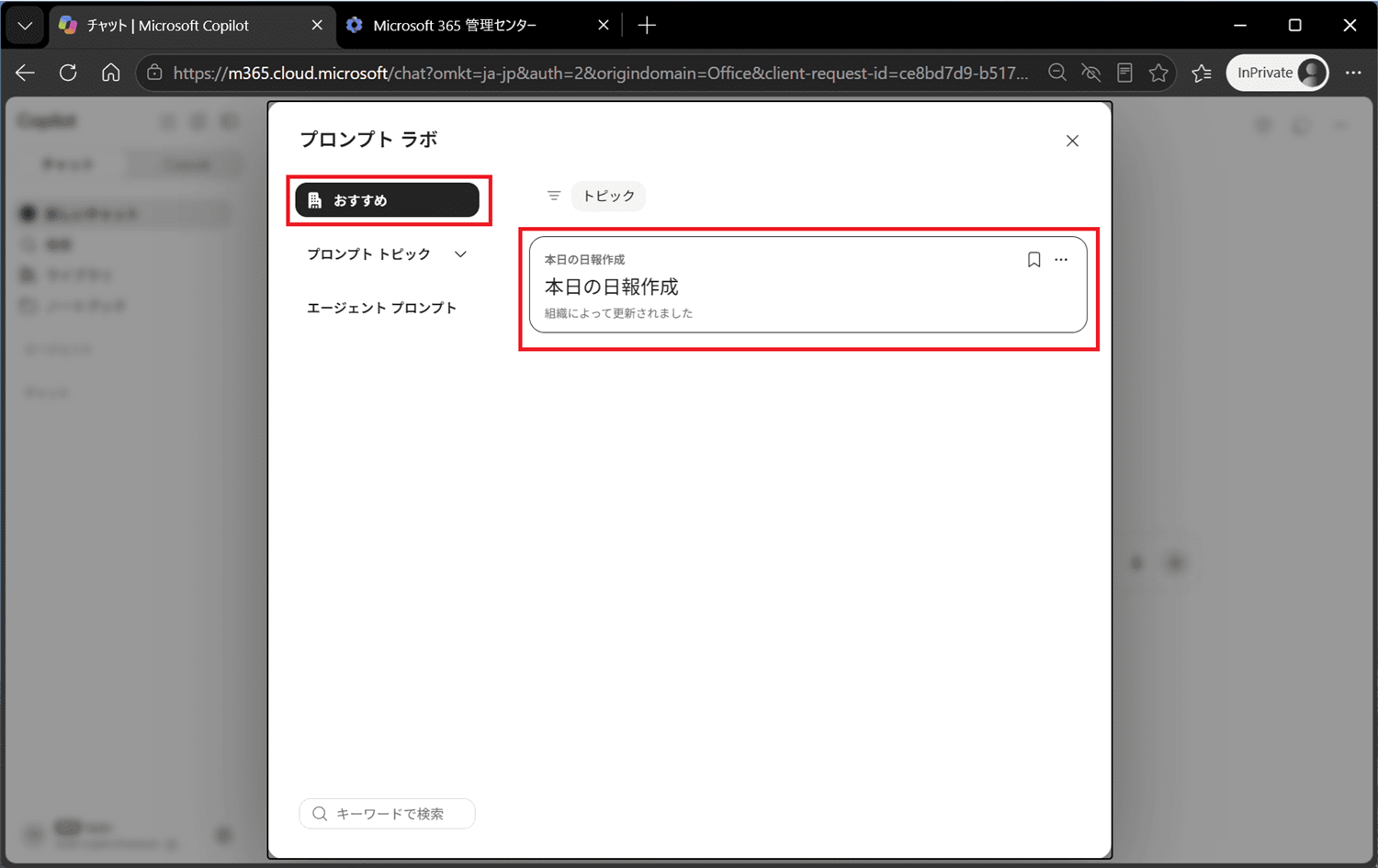Screen dimensions: 1378x868
Task: Click the 組織によって更新されました subtitle text
Action: (x=618, y=313)
